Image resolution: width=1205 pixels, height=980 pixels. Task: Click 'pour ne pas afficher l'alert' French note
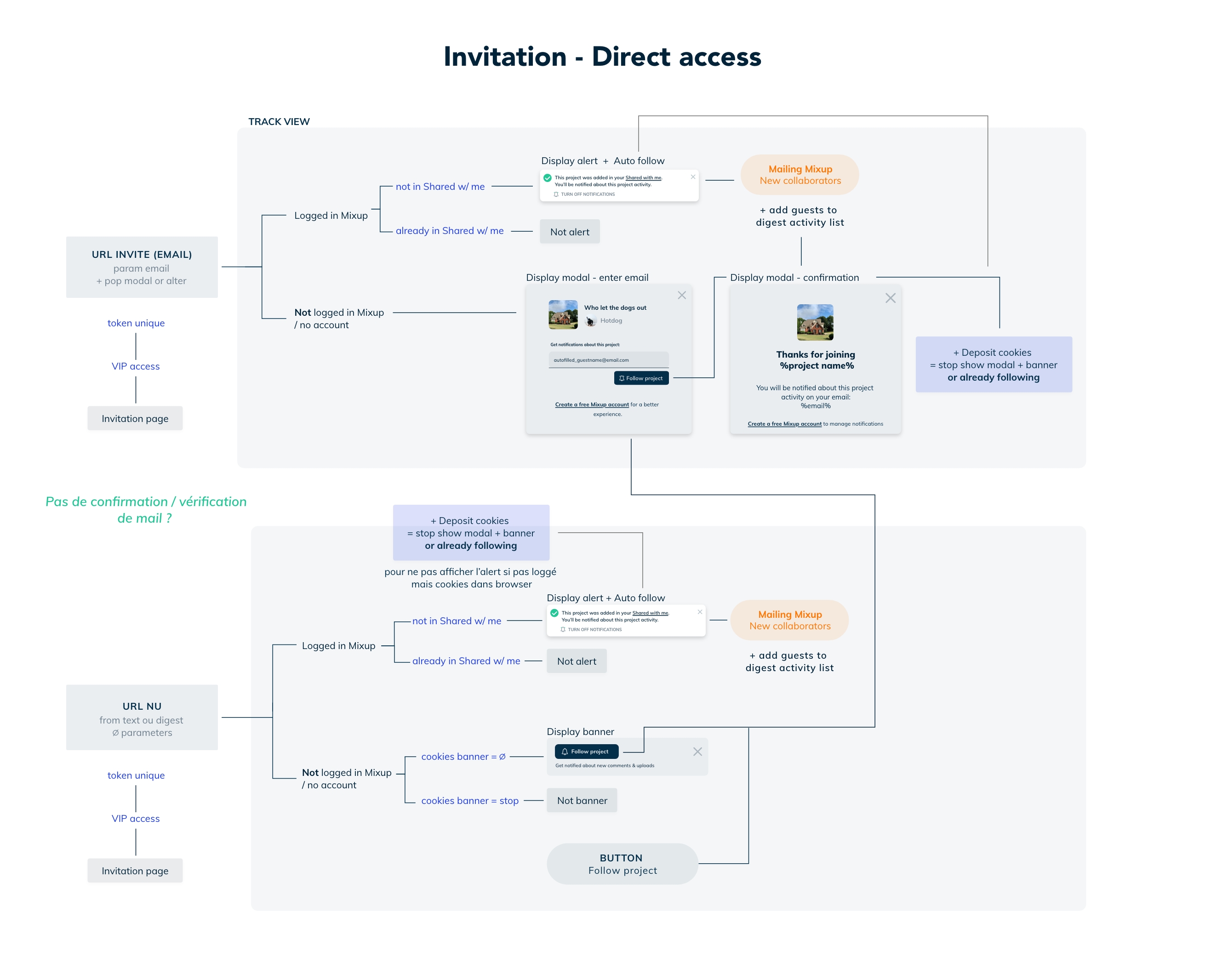click(x=470, y=577)
